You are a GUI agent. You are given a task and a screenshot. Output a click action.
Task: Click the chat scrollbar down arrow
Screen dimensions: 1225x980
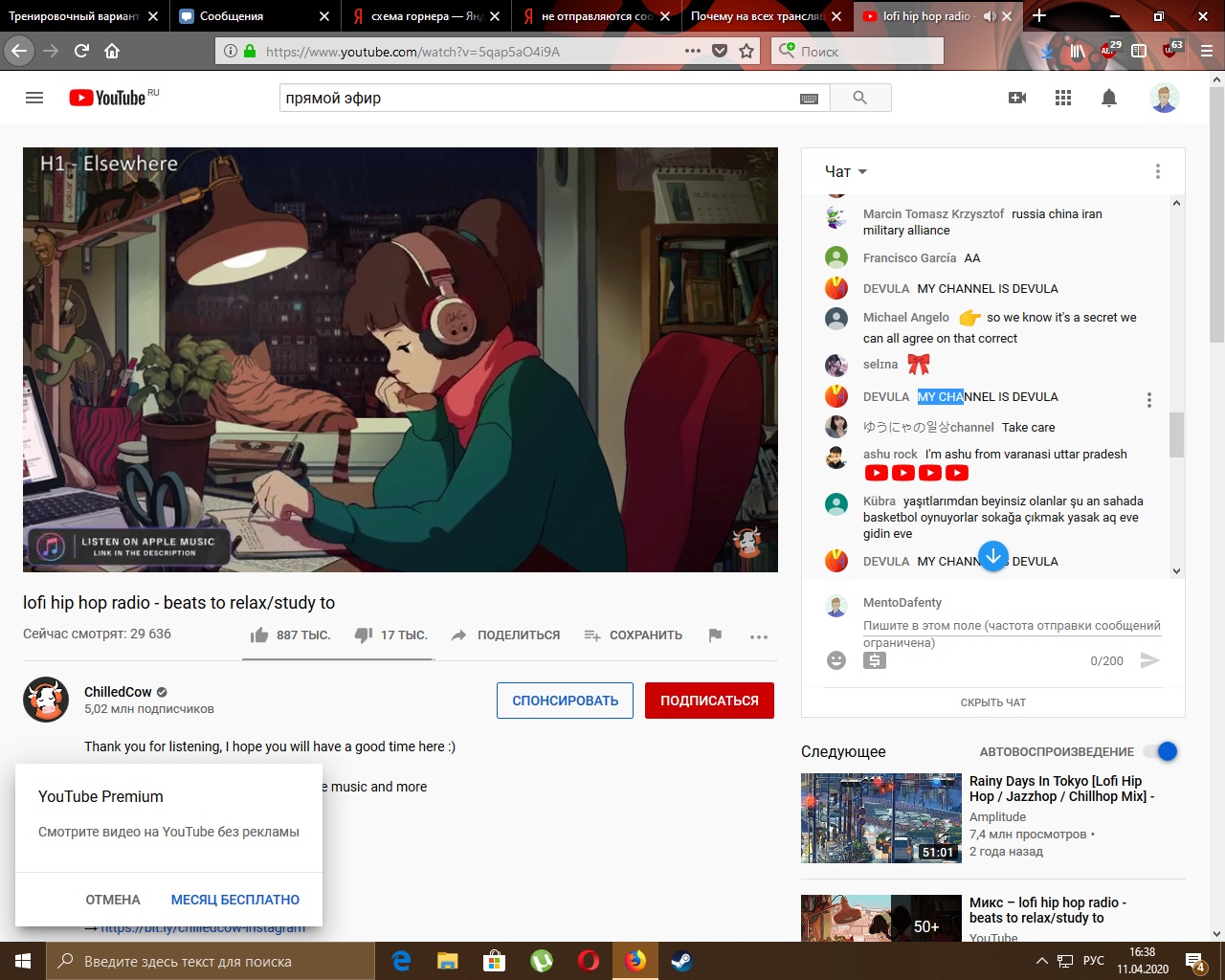[x=1176, y=571]
